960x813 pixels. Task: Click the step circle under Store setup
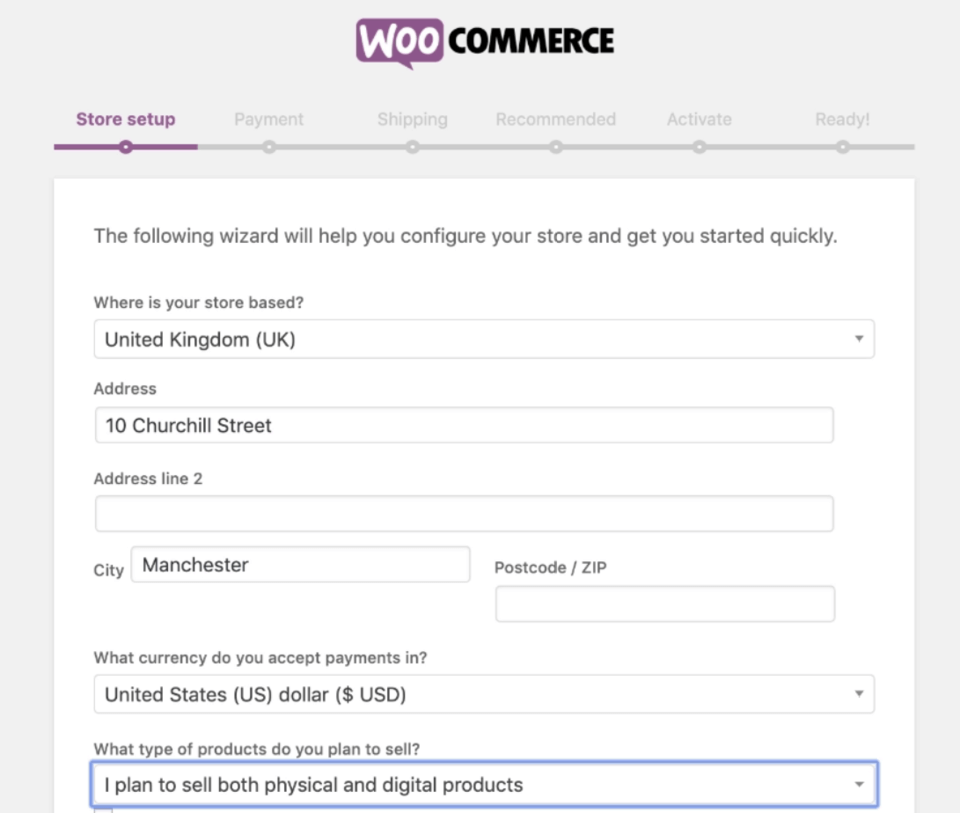(125, 147)
